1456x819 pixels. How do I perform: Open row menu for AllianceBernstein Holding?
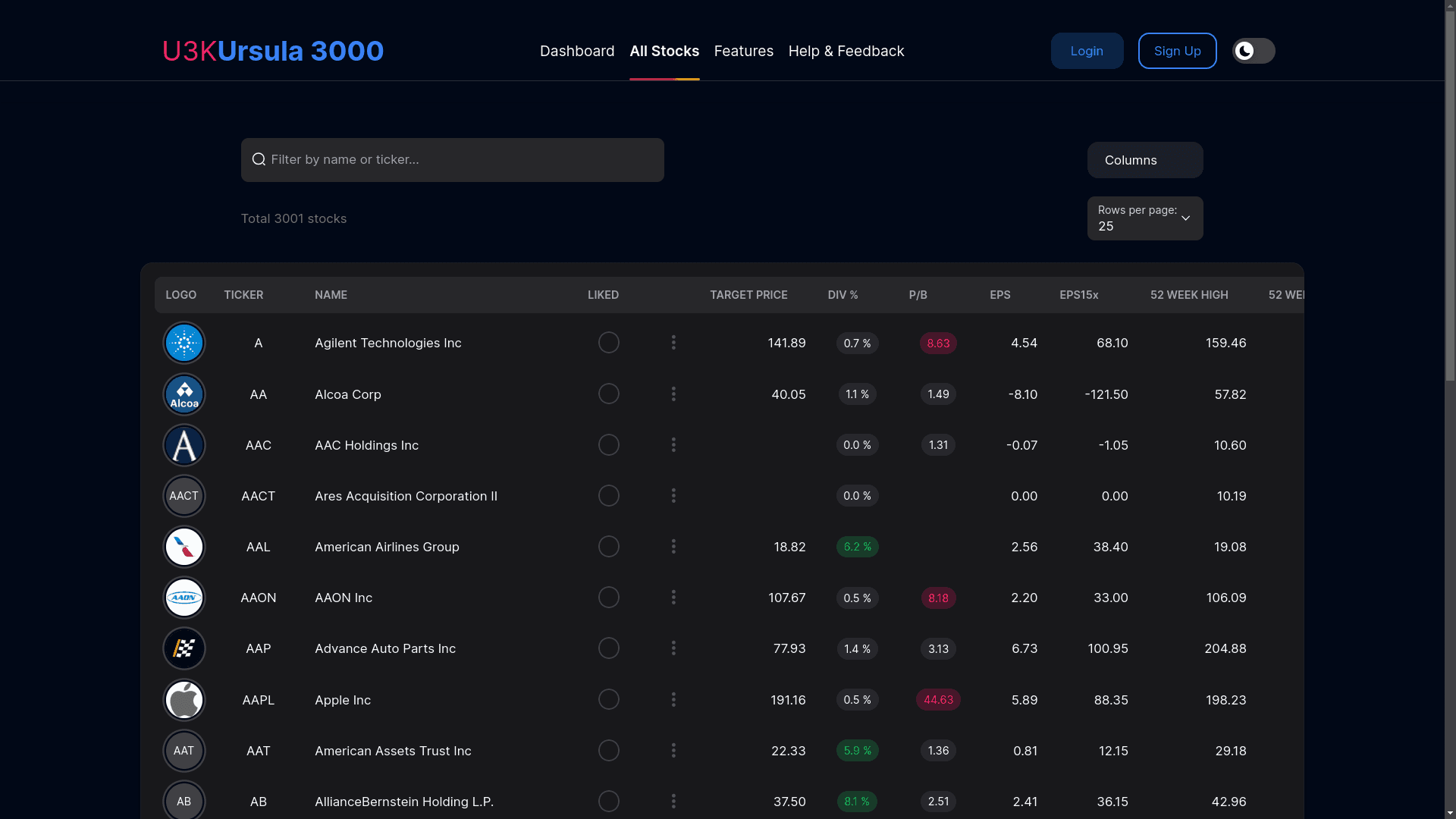pos(673,802)
